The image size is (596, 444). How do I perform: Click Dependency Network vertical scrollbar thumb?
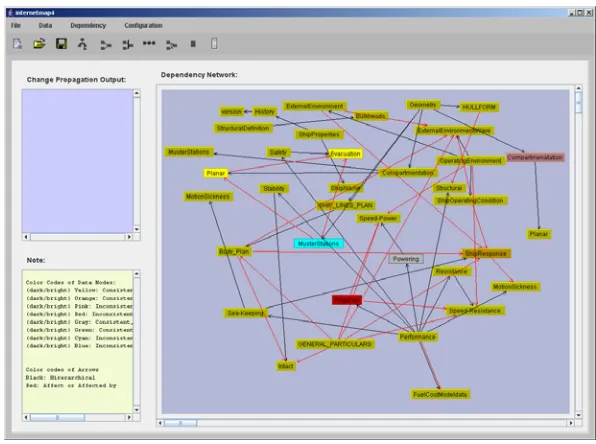click(579, 103)
